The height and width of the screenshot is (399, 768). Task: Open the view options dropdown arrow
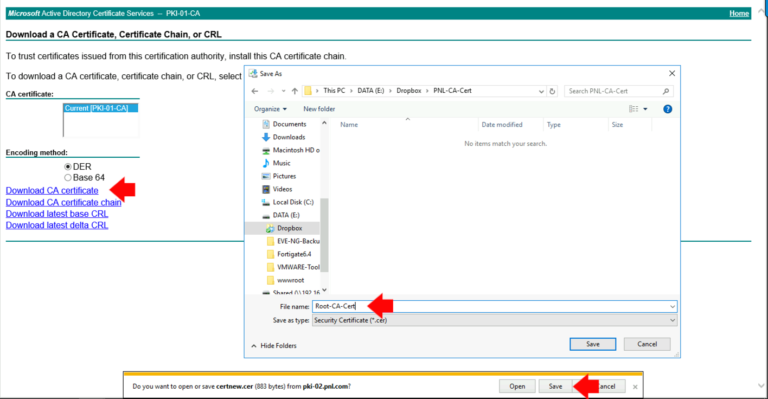pyautogui.click(x=645, y=109)
